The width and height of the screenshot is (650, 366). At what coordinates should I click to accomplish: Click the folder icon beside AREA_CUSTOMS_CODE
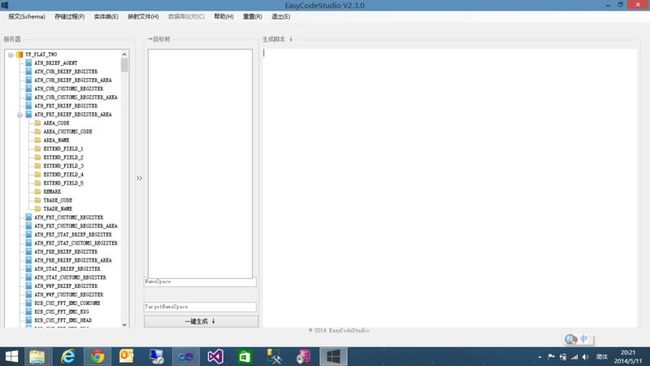tap(37, 131)
